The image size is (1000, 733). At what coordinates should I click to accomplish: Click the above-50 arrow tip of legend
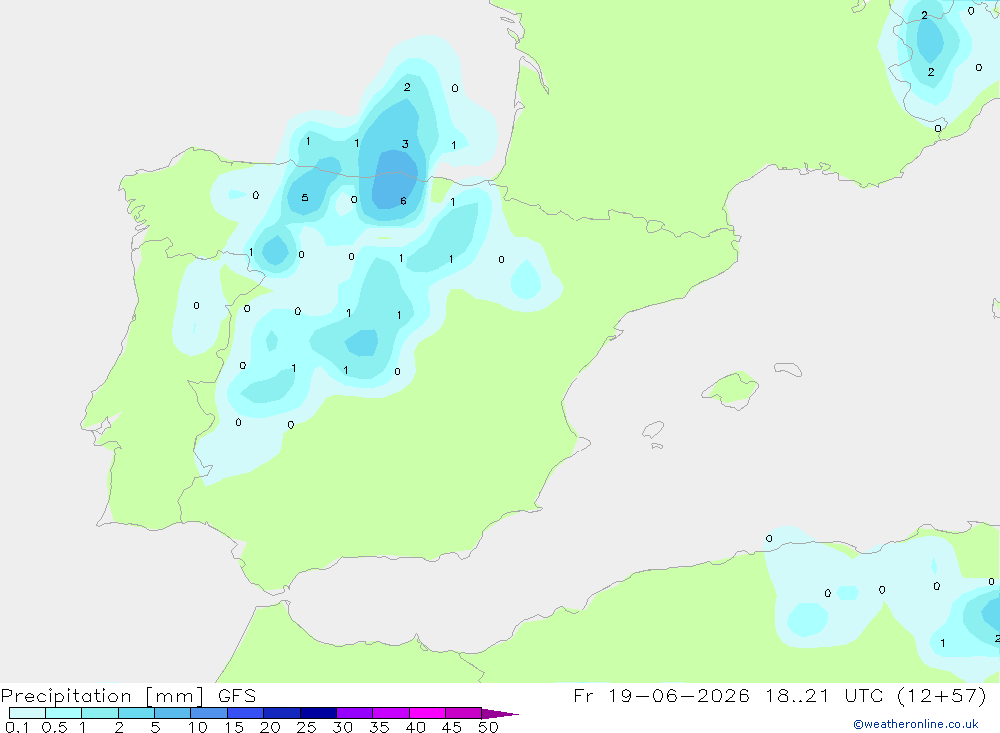(500, 713)
